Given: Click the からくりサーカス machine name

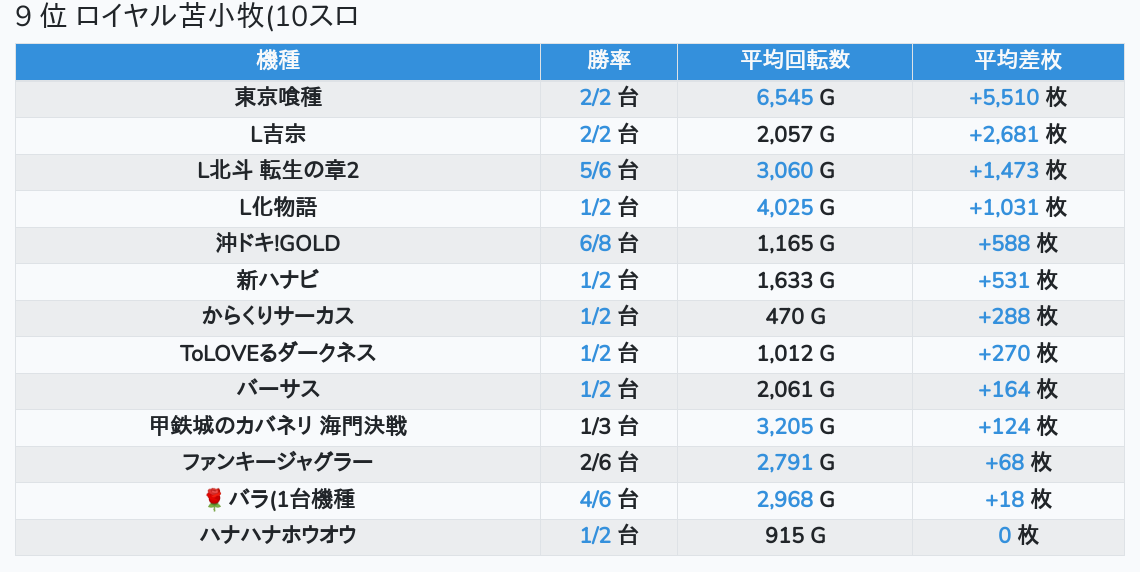Looking at the screenshot, I should 278,317.
